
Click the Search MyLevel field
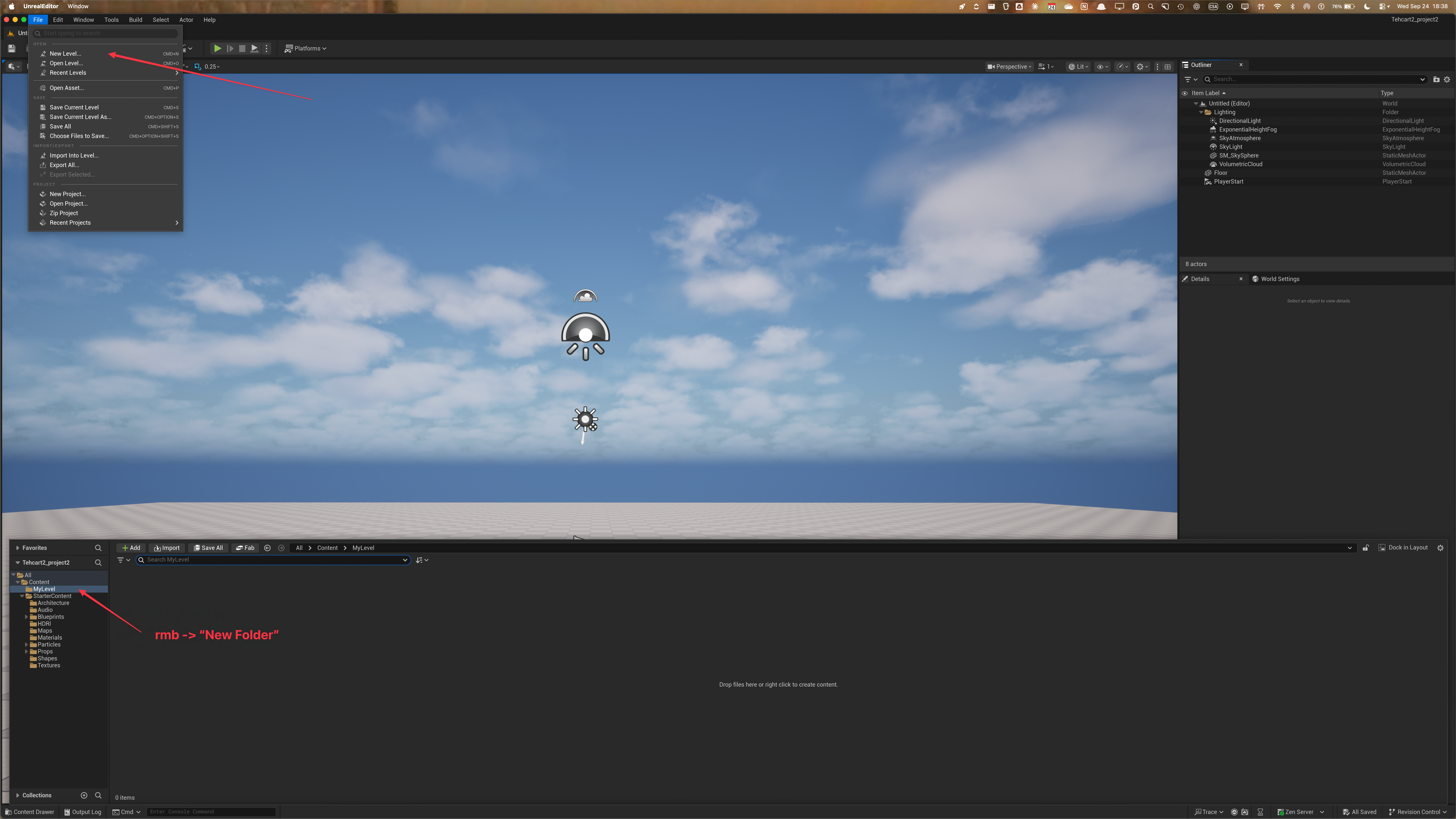pyautogui.click(x=274, y=560)
